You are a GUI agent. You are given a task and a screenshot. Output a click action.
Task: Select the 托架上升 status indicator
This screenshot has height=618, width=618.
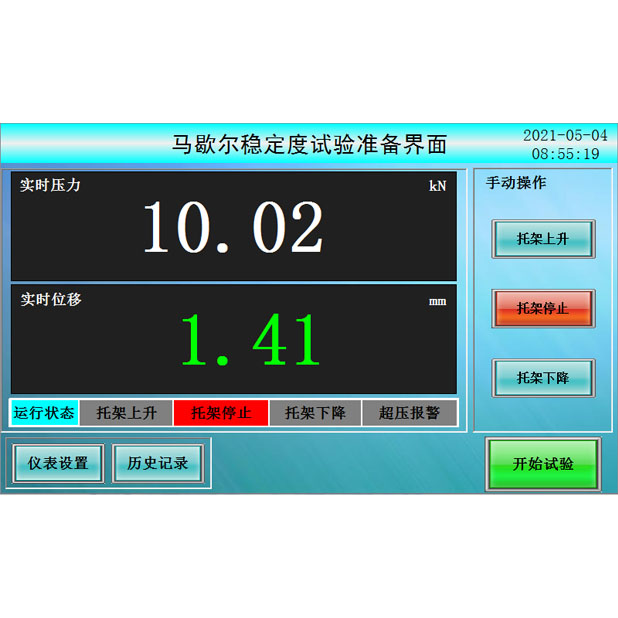click(126, 413)
